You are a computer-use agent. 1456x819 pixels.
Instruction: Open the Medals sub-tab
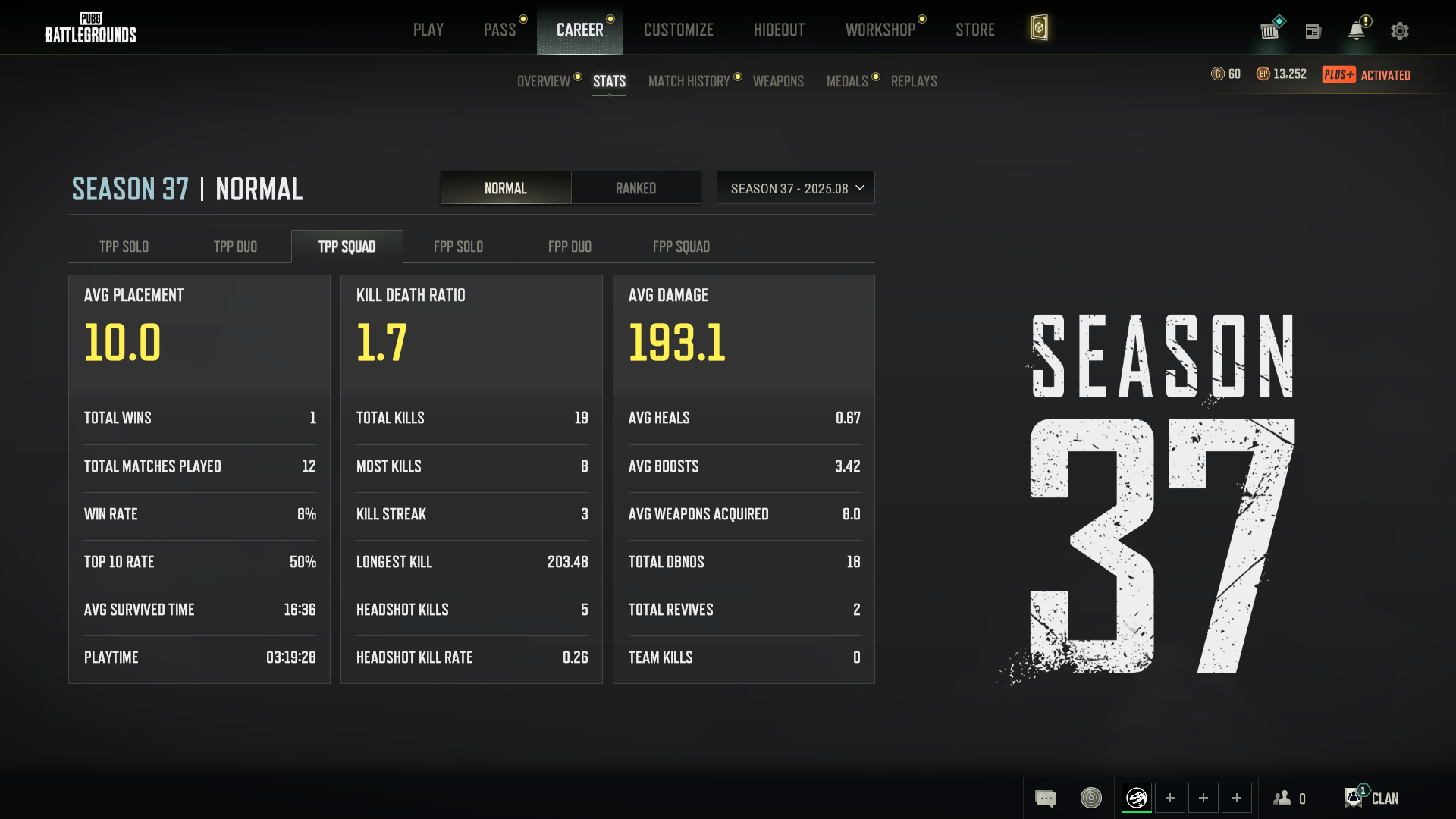847,81
